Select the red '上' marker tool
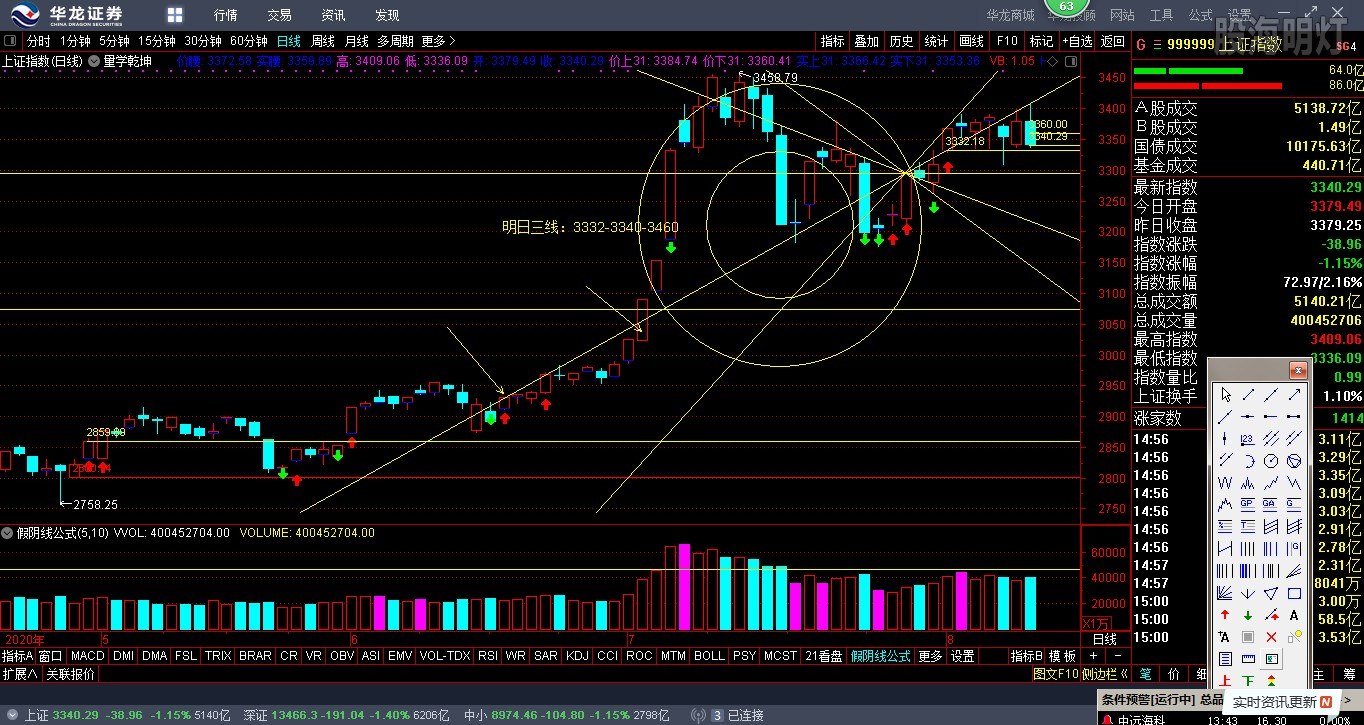1364x725 pixels. click(x=1225, y=681)
